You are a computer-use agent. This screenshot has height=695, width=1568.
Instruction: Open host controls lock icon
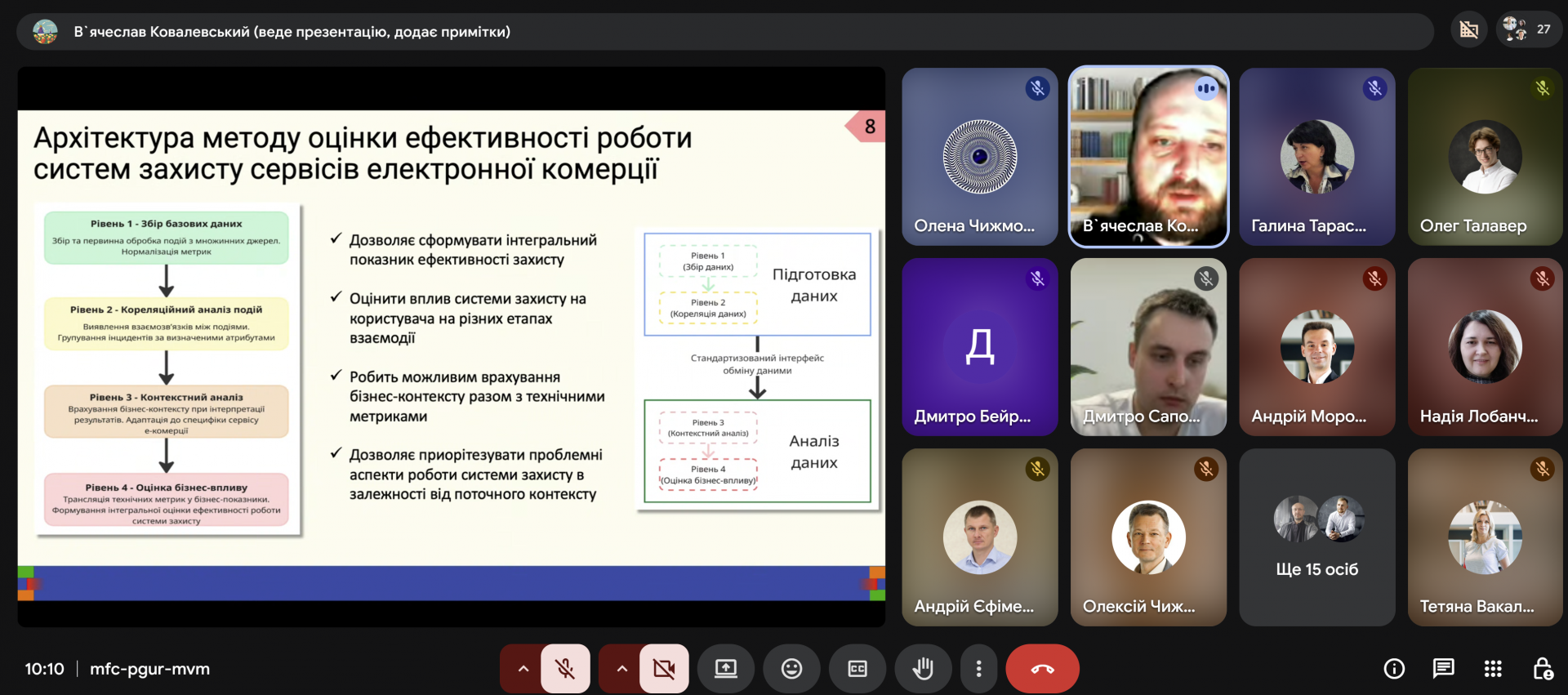(x=1542, y=669)
